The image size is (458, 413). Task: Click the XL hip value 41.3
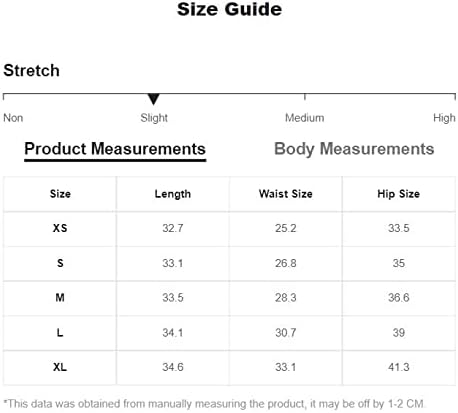(398, 367)
